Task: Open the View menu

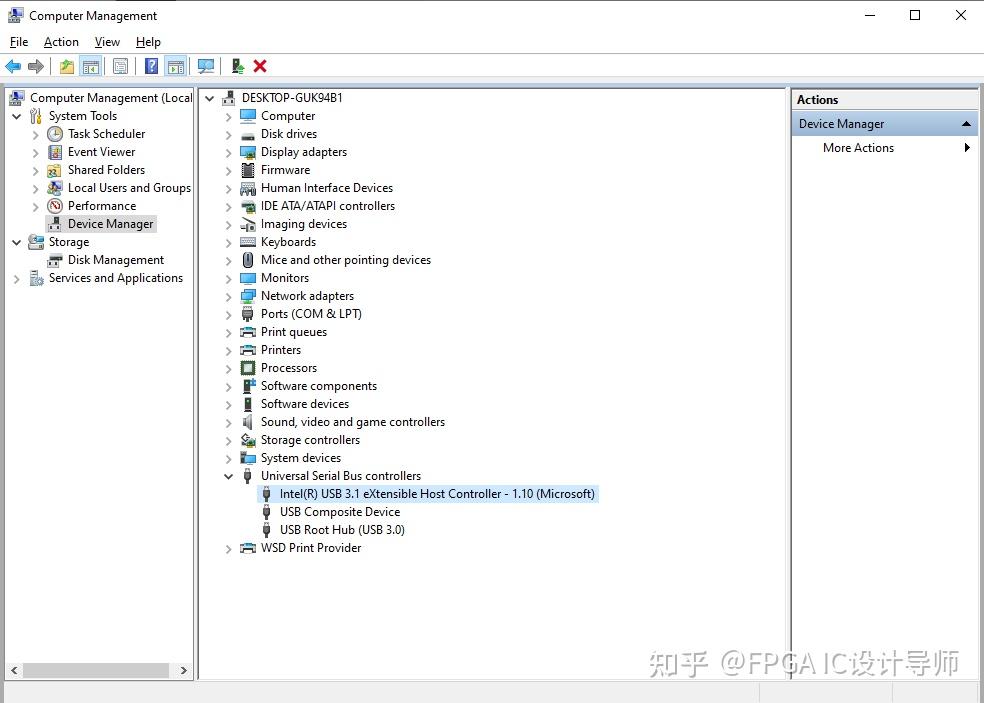Action: (x=107, y=42)
